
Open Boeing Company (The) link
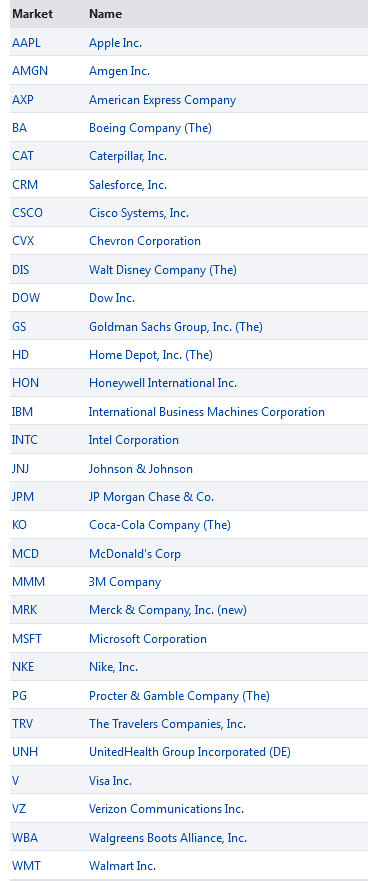[150, 128]
